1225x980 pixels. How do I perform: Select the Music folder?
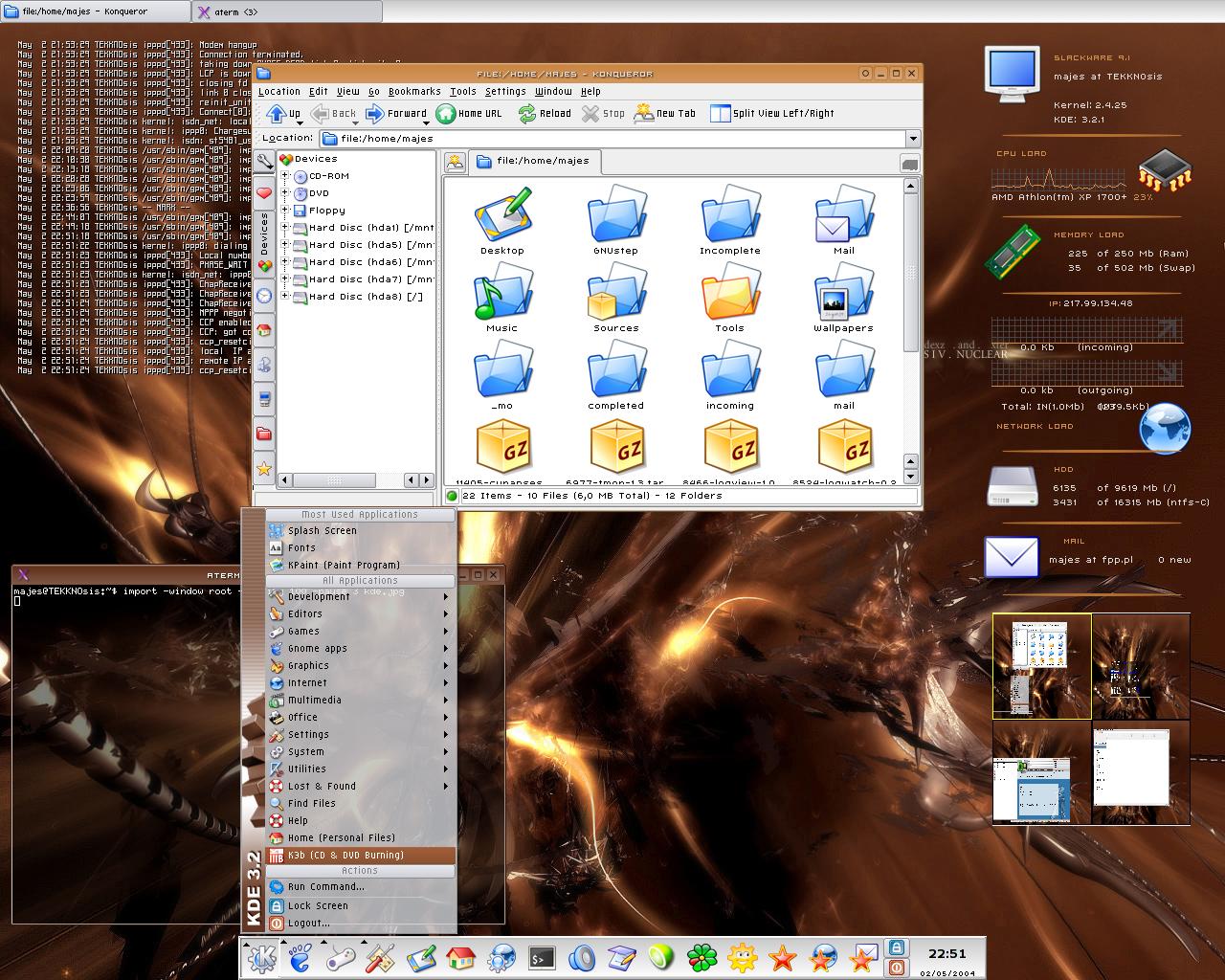[501, 301]
